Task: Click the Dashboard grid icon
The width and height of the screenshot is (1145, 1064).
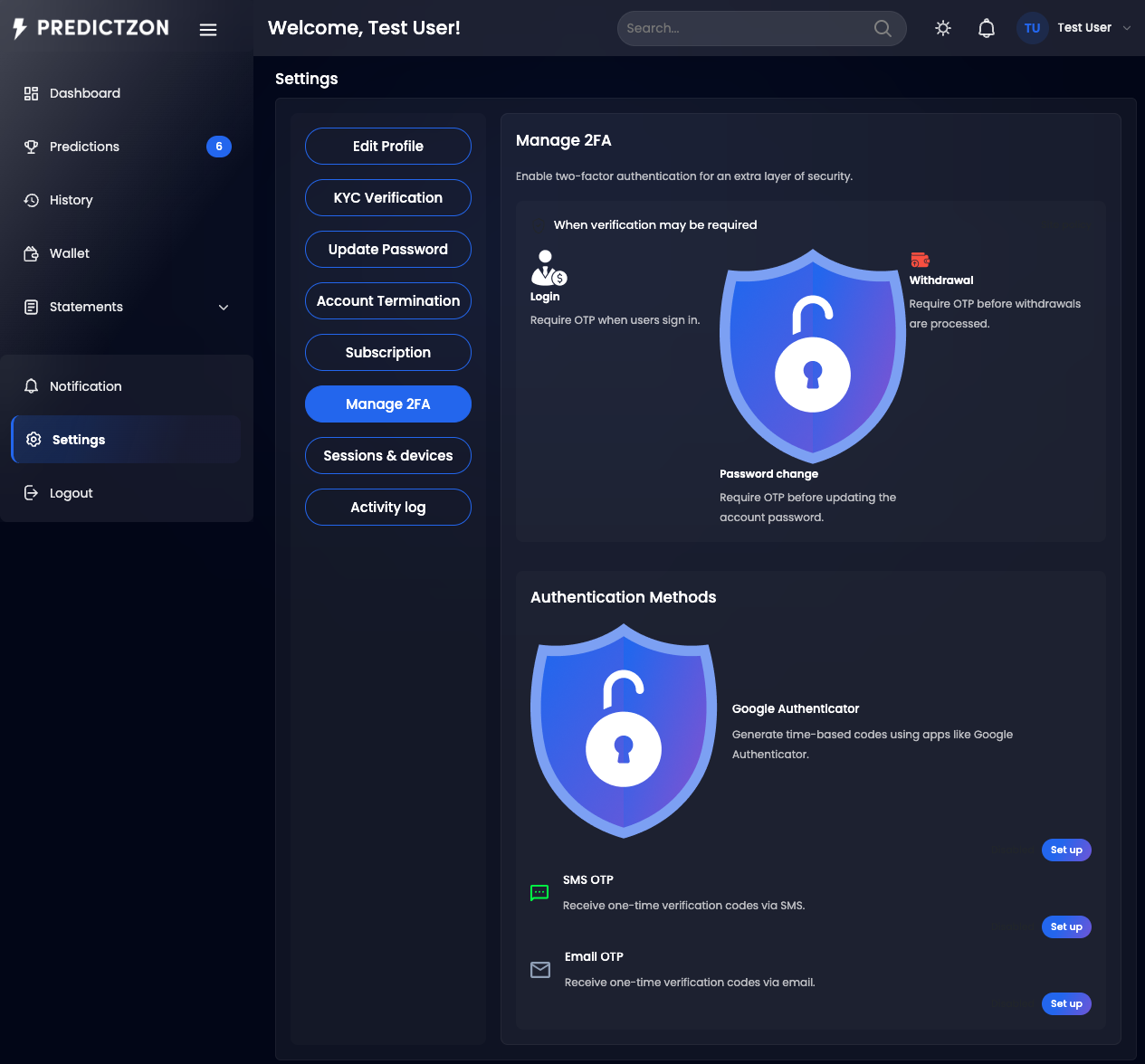Action: (31, 93)
